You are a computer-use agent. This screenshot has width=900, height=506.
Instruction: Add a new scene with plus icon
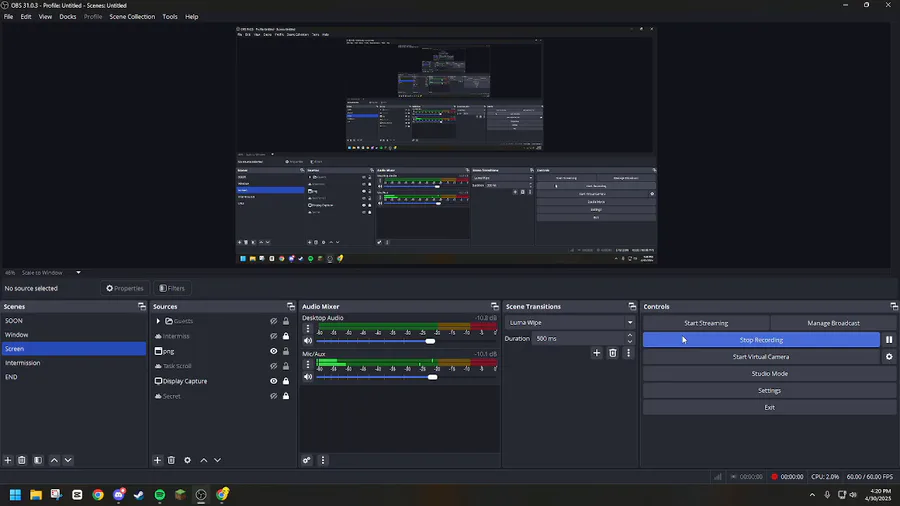click(x=8, y=460)
